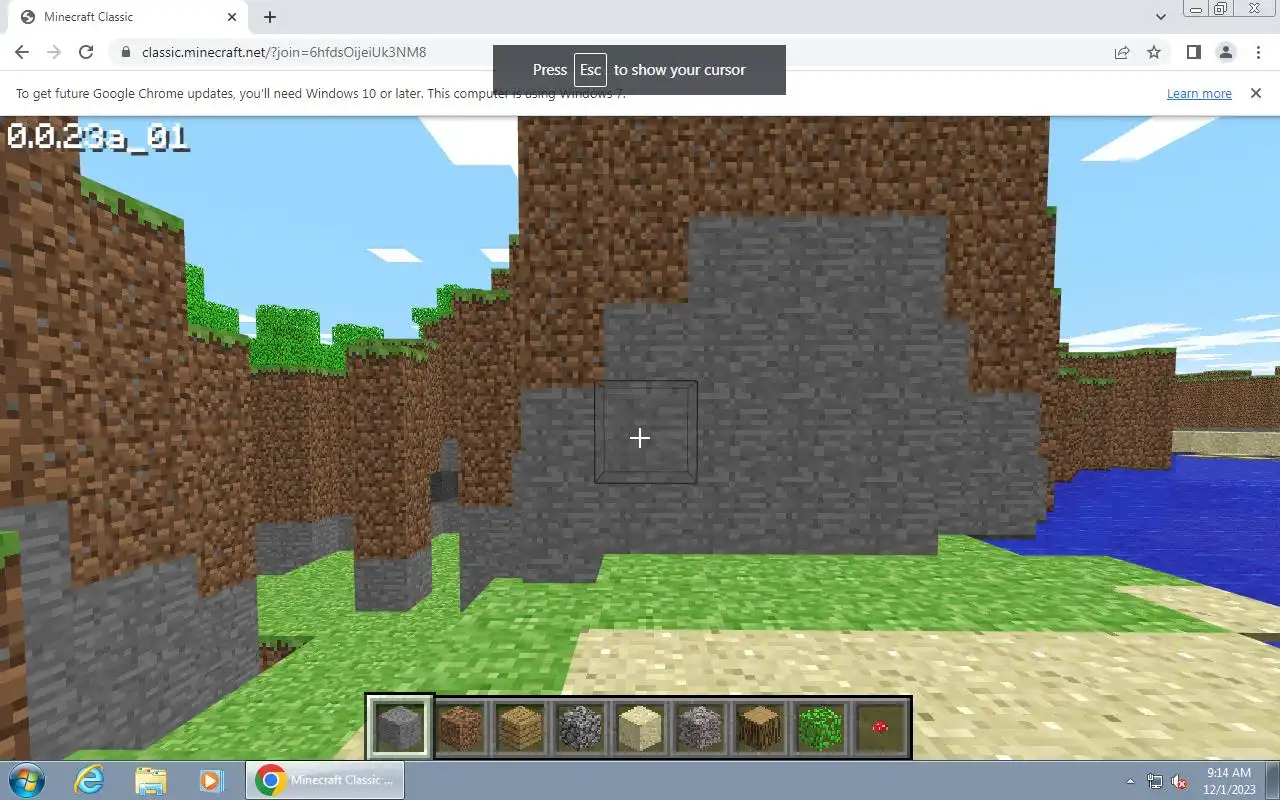
Task: Reload the Minecraft Classic page
Action: (86, 52)
